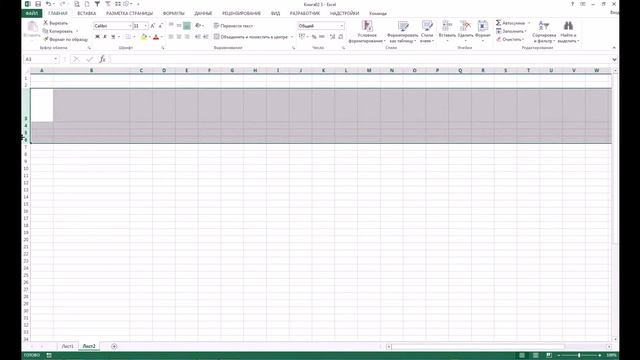Switch to the ДАННЫЕ tab
Viewport: 640px width, 360px height.
click(203, 13)
